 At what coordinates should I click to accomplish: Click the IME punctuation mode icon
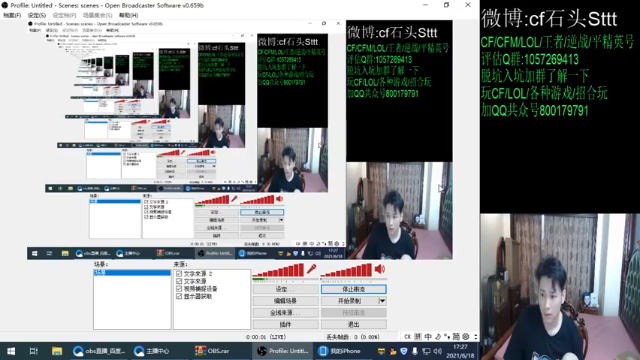point(447,337)
